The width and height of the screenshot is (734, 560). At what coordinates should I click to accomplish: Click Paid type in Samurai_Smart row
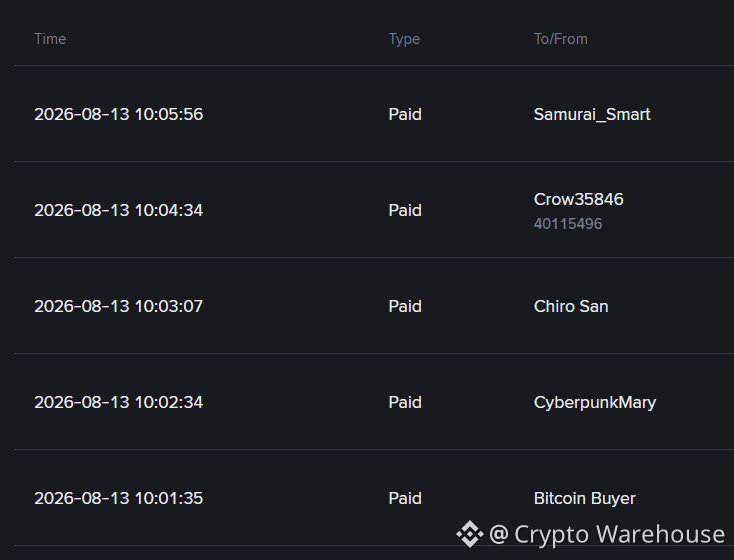(405, 114)
